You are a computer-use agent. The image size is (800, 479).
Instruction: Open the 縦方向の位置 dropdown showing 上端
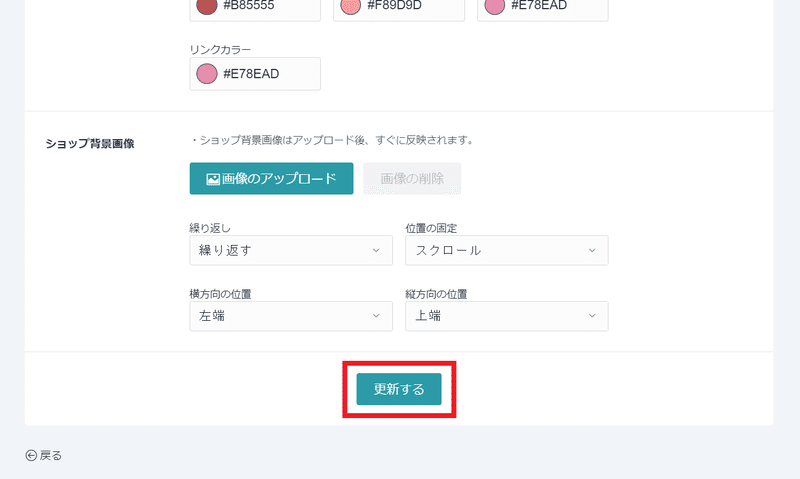(507, 316)
